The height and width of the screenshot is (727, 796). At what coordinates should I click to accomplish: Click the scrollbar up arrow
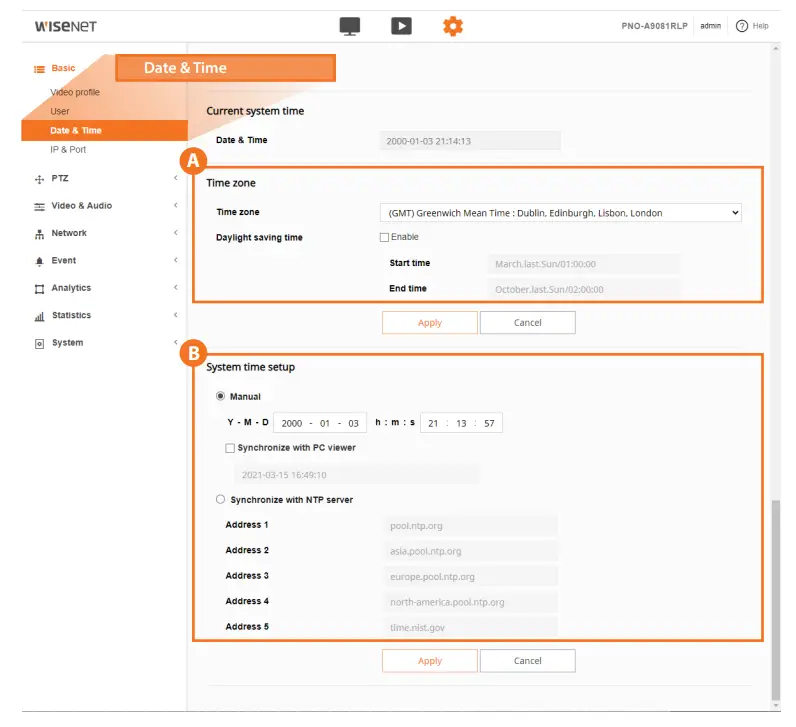pyautogui.click(x=776, y=49)
